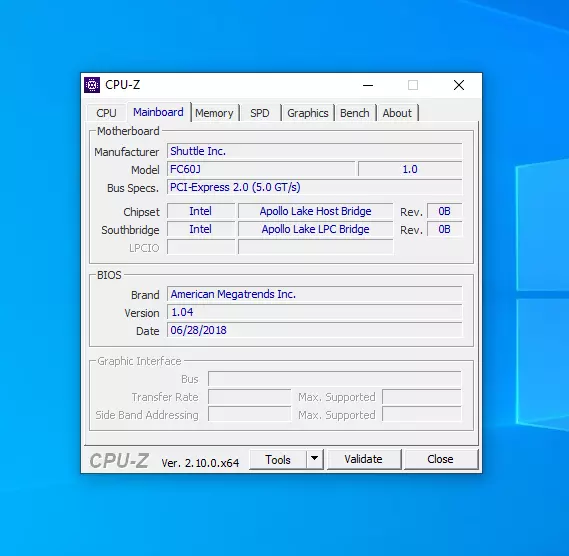Click the empty LPCIO vendor field
This screenshot has width=569, height=556.
tap(201, 248)
